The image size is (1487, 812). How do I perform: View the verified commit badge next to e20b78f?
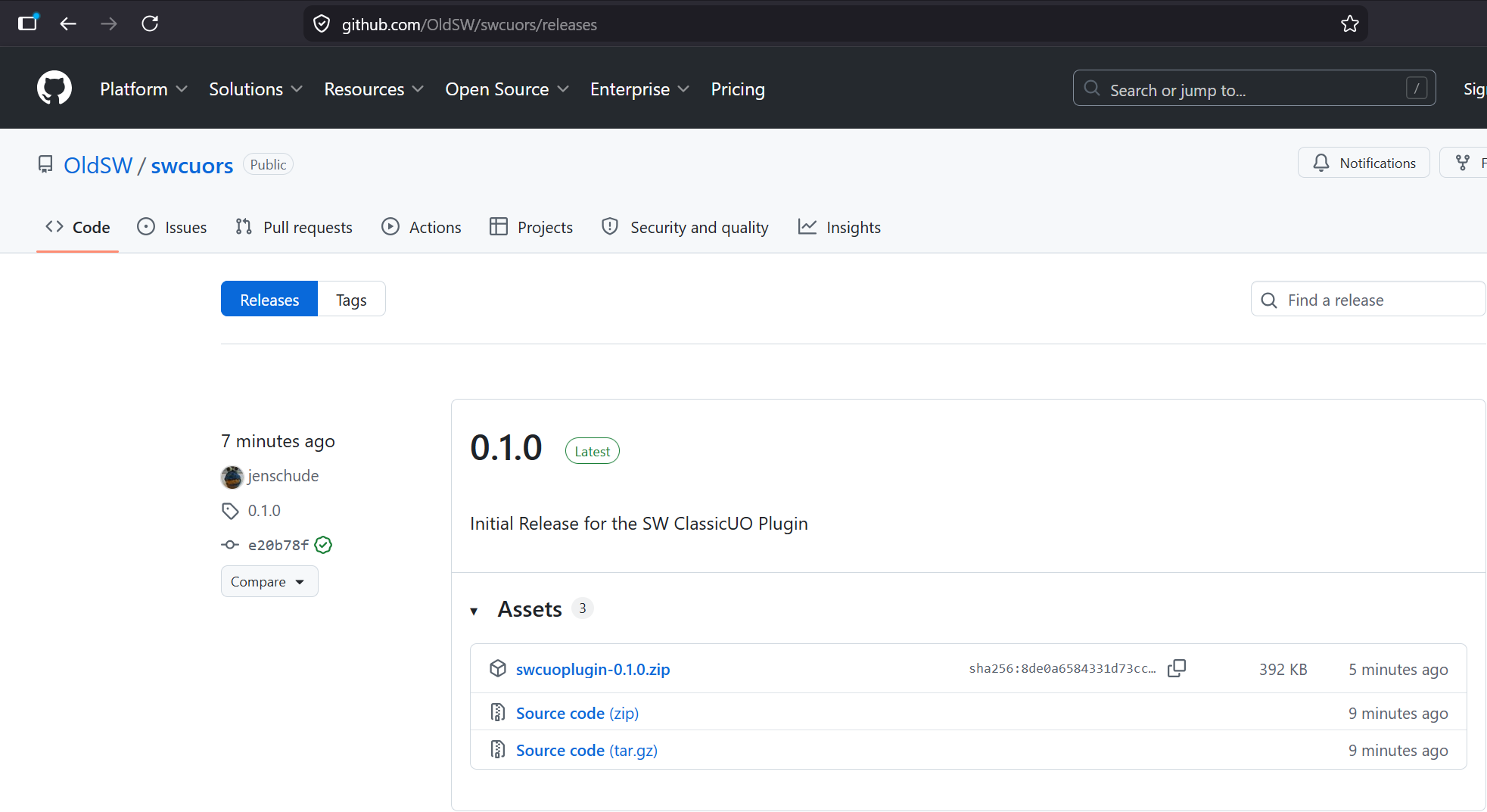pos(323,545)
